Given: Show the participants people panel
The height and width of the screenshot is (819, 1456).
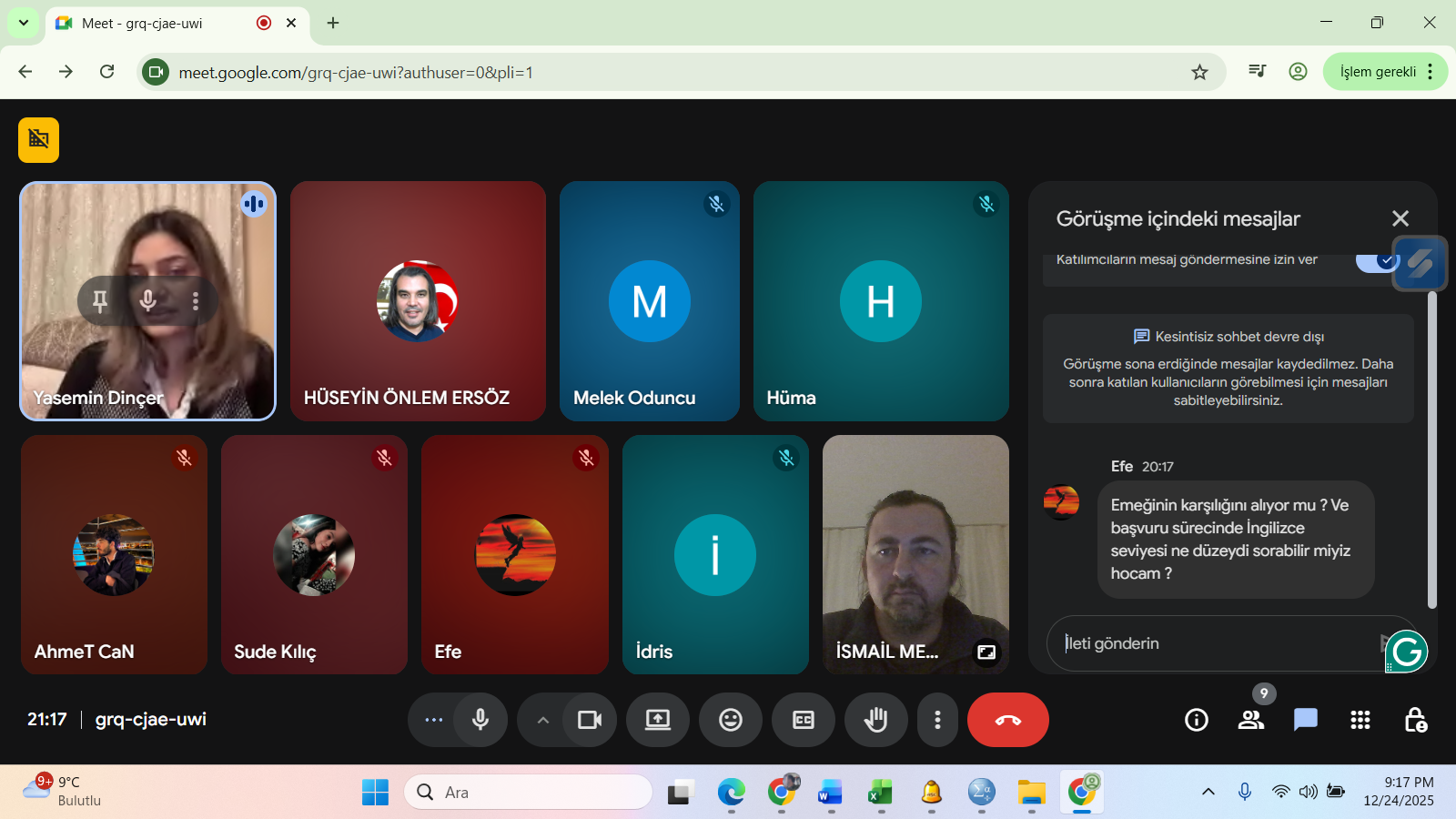Looking at the screenshot, I should click(1250, 720).
